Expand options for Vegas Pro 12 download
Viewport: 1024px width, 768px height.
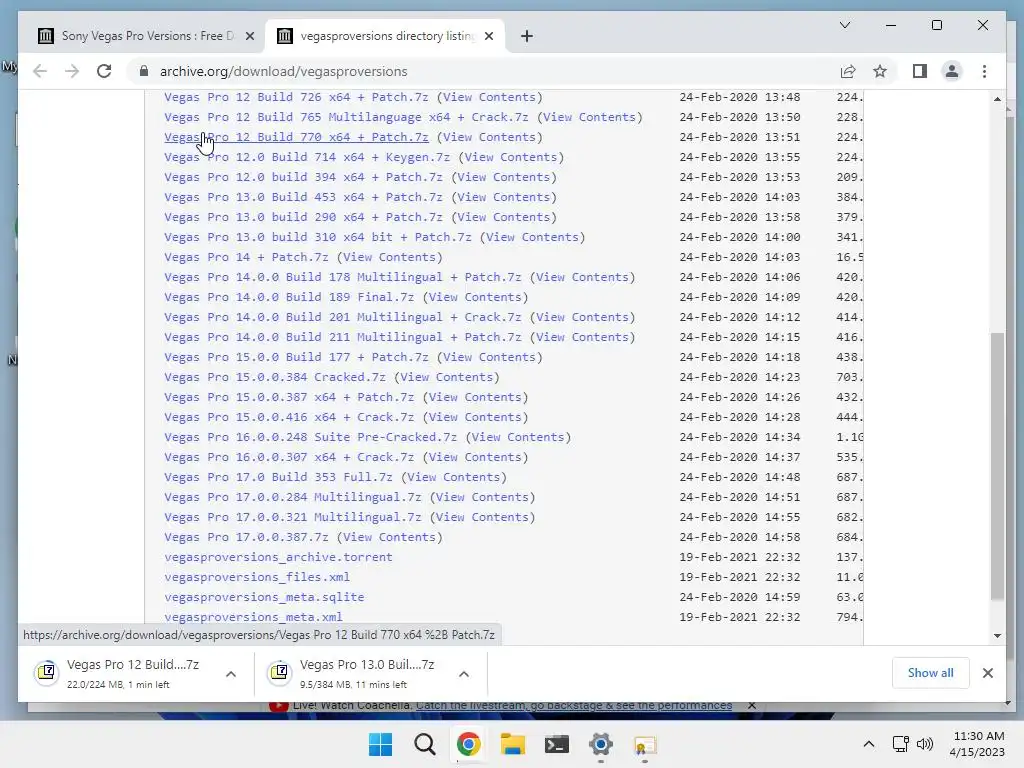(x=231, y=674)
